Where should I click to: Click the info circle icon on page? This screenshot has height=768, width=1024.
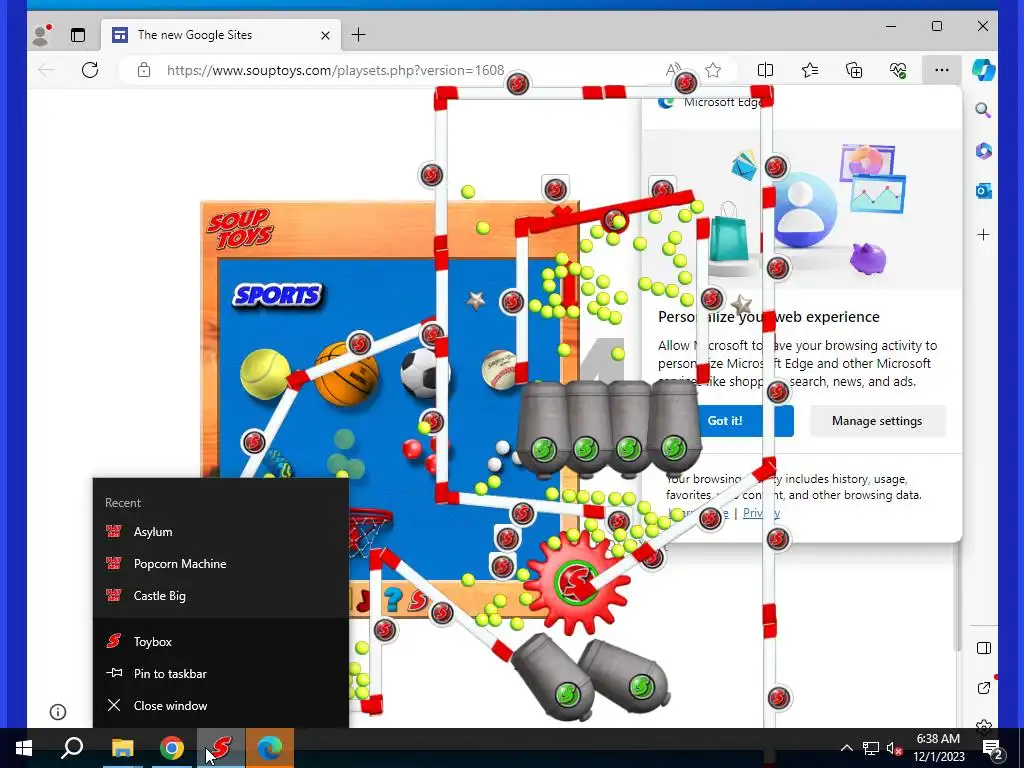[x=58, y=712]
